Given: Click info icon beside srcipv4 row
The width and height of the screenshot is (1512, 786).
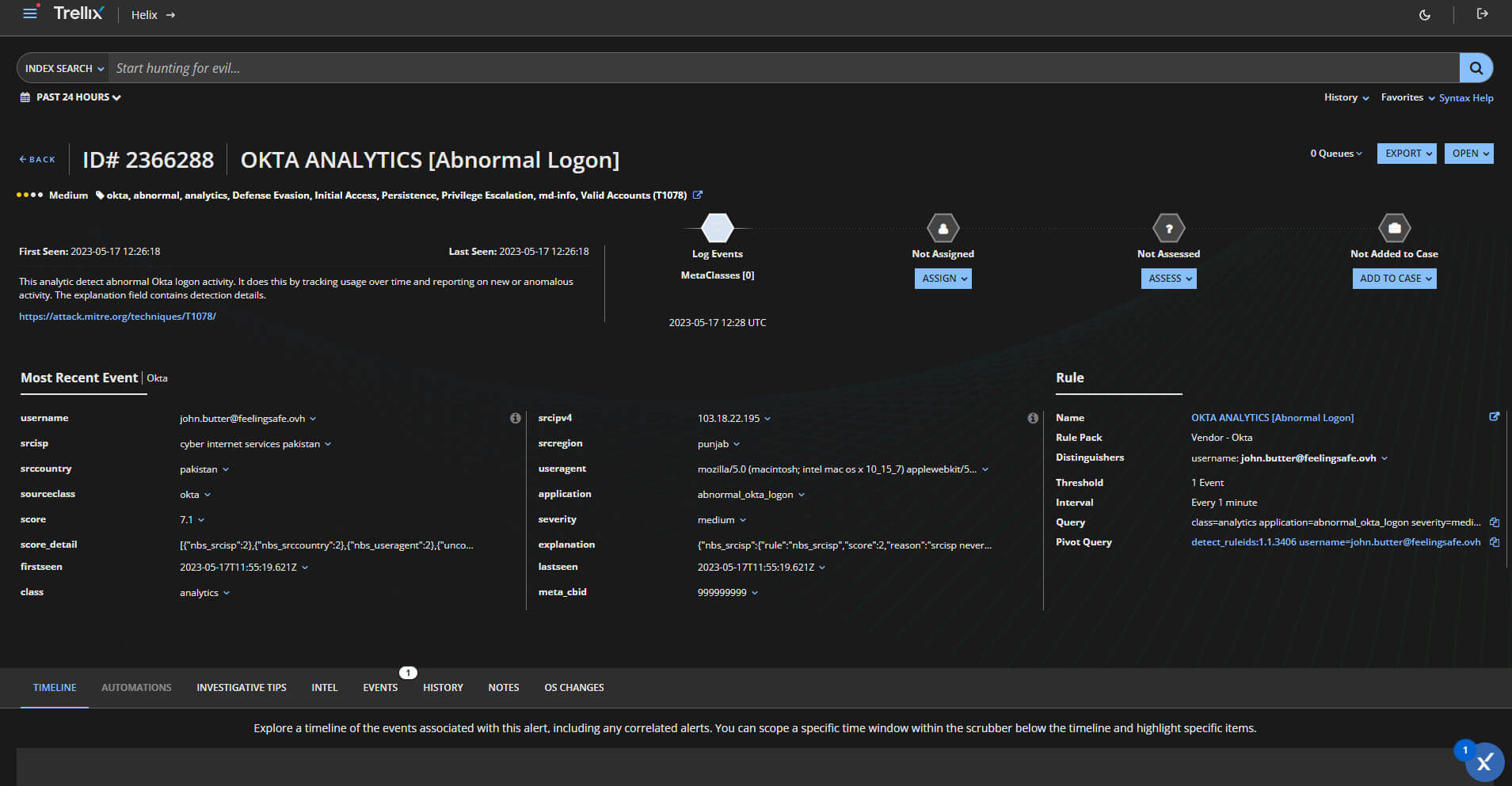Looking at the screenshot, I should (x=1033, y=418).
